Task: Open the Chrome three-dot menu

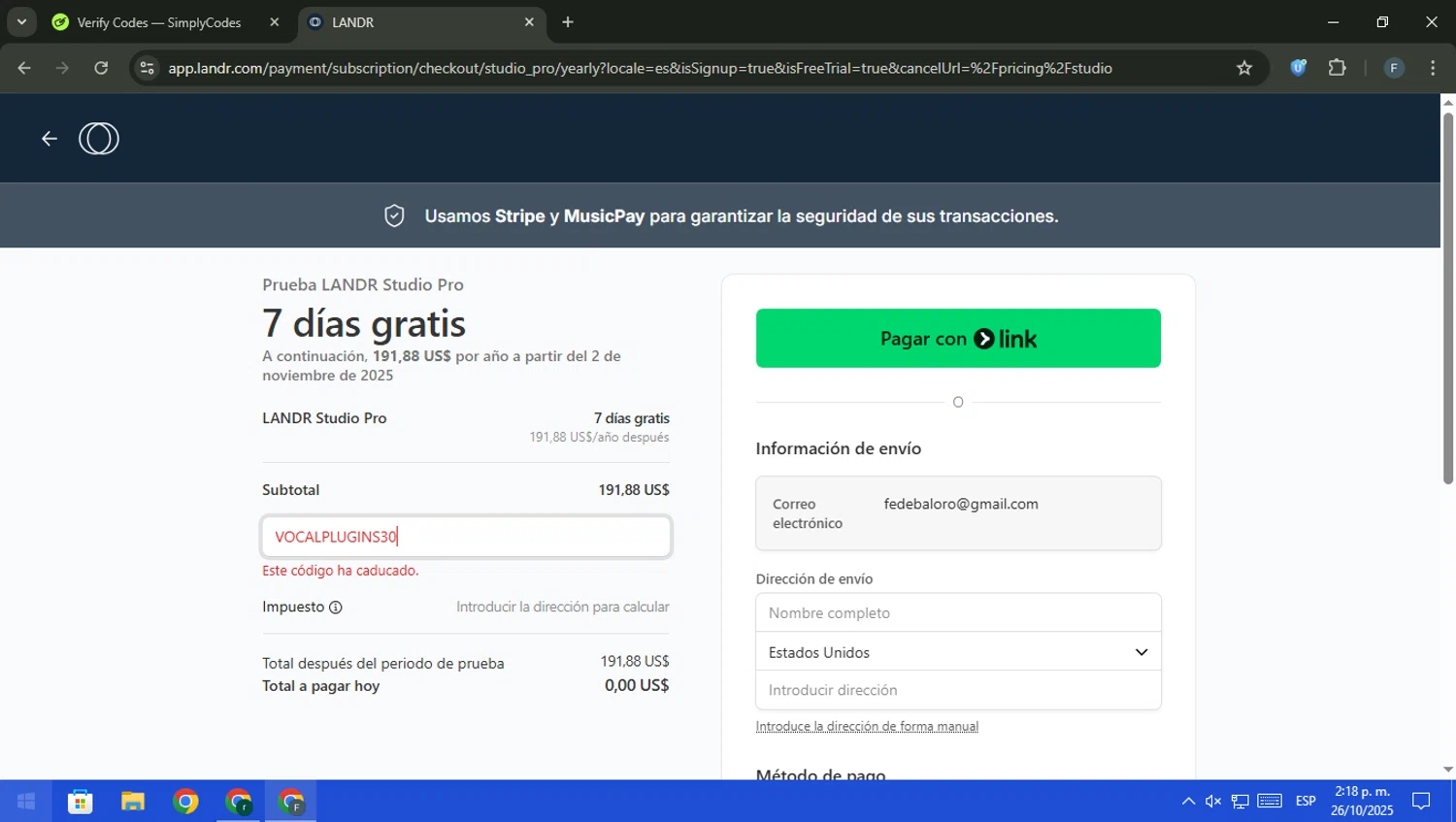Action: click(x=1433, y=68)
